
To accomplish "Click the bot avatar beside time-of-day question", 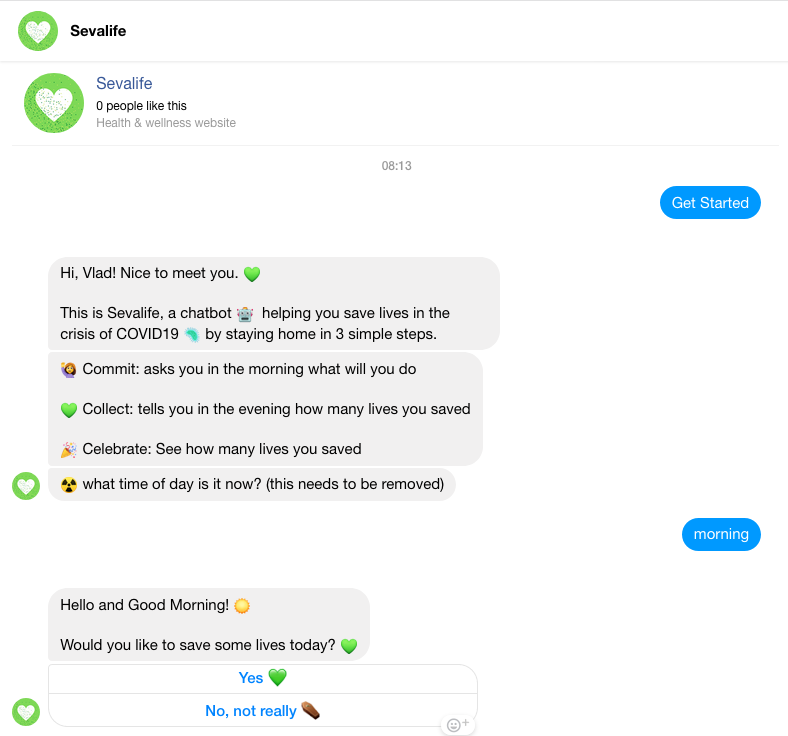I will (26, 486).
